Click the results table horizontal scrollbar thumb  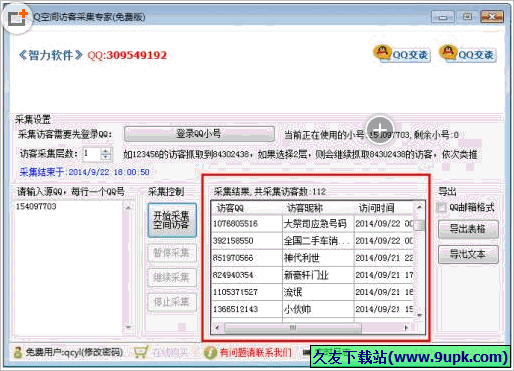pyautogui.click(x=293, y=328)
